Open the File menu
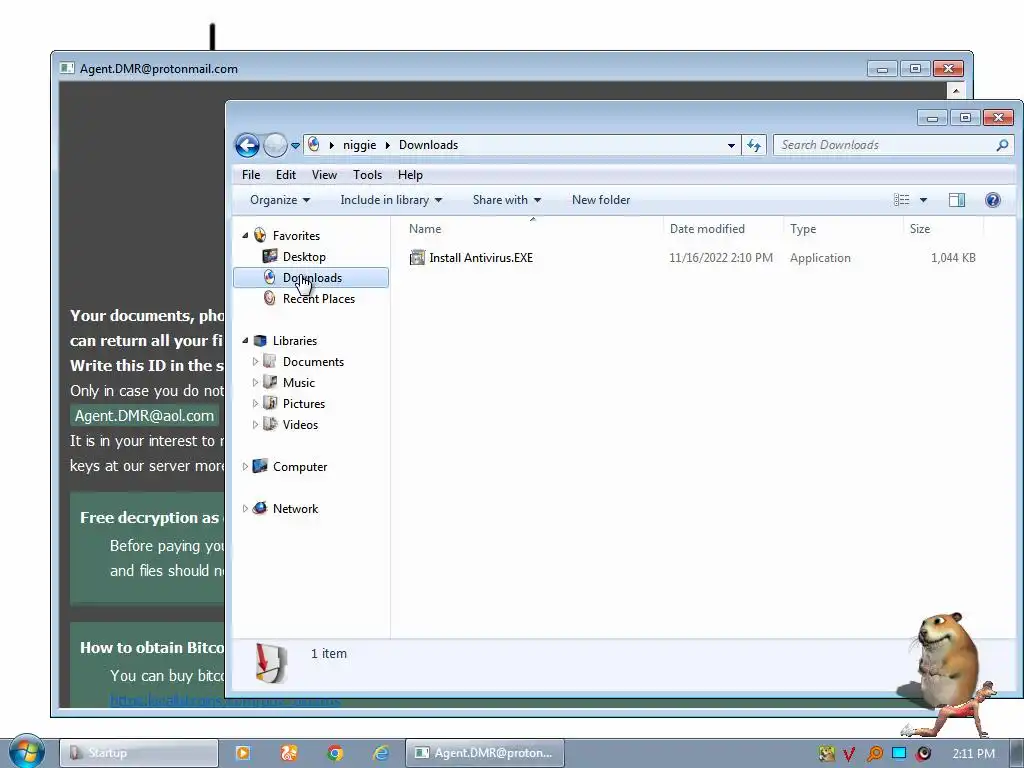This screenshot has height=768, width=1024. (x=251, y=175)
